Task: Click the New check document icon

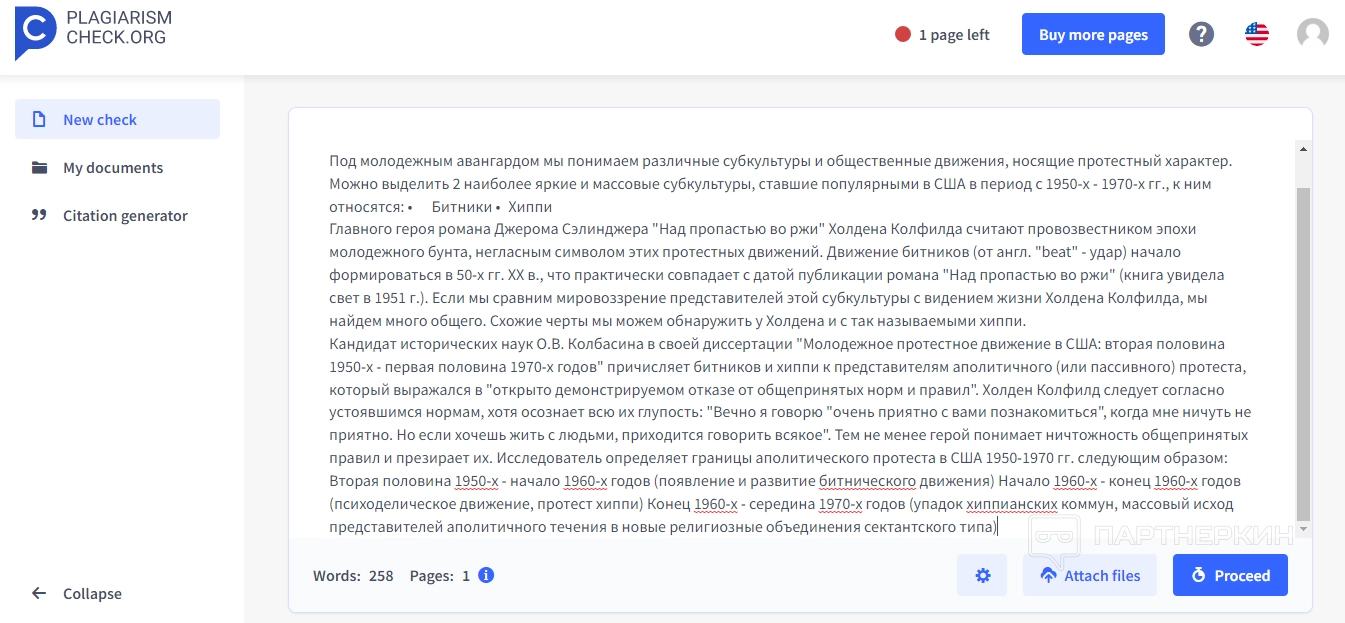Action: [x=39, y=119]
